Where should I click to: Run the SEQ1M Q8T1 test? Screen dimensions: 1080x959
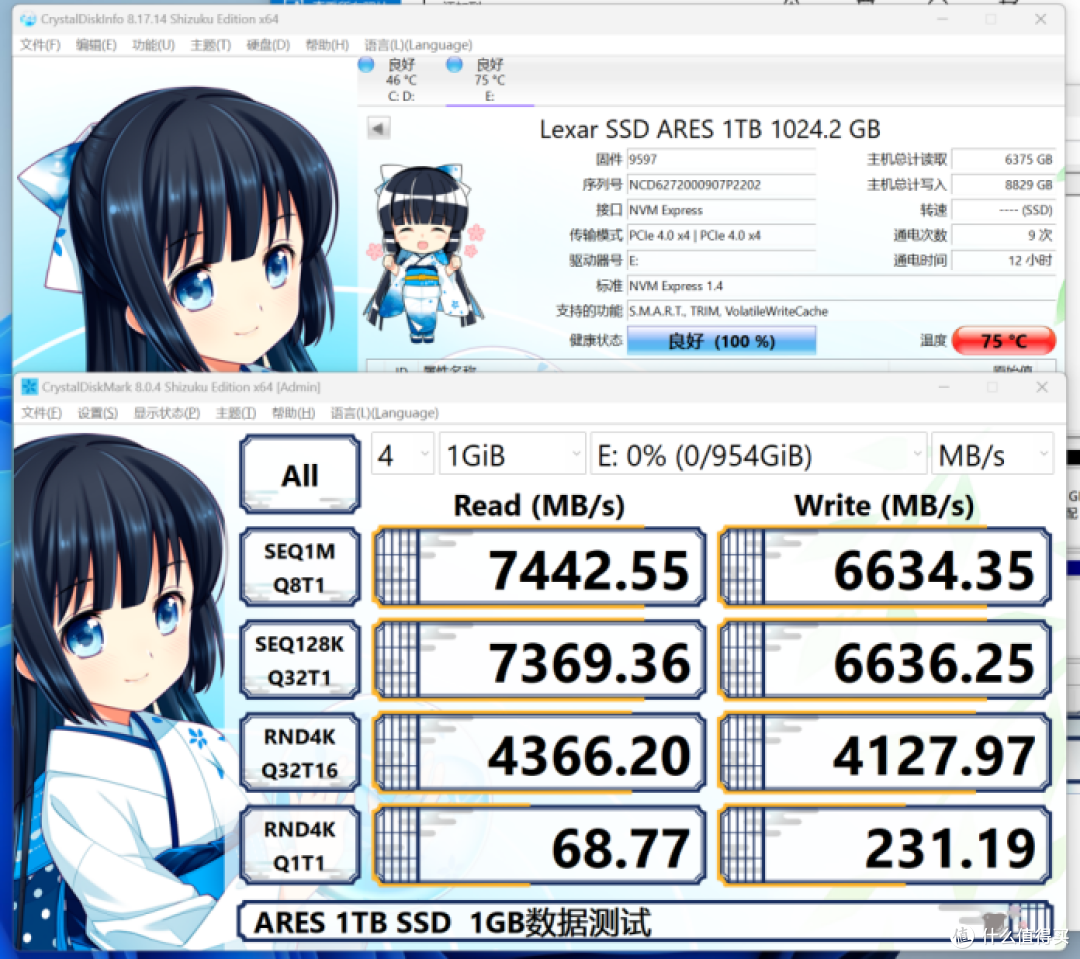300,567
